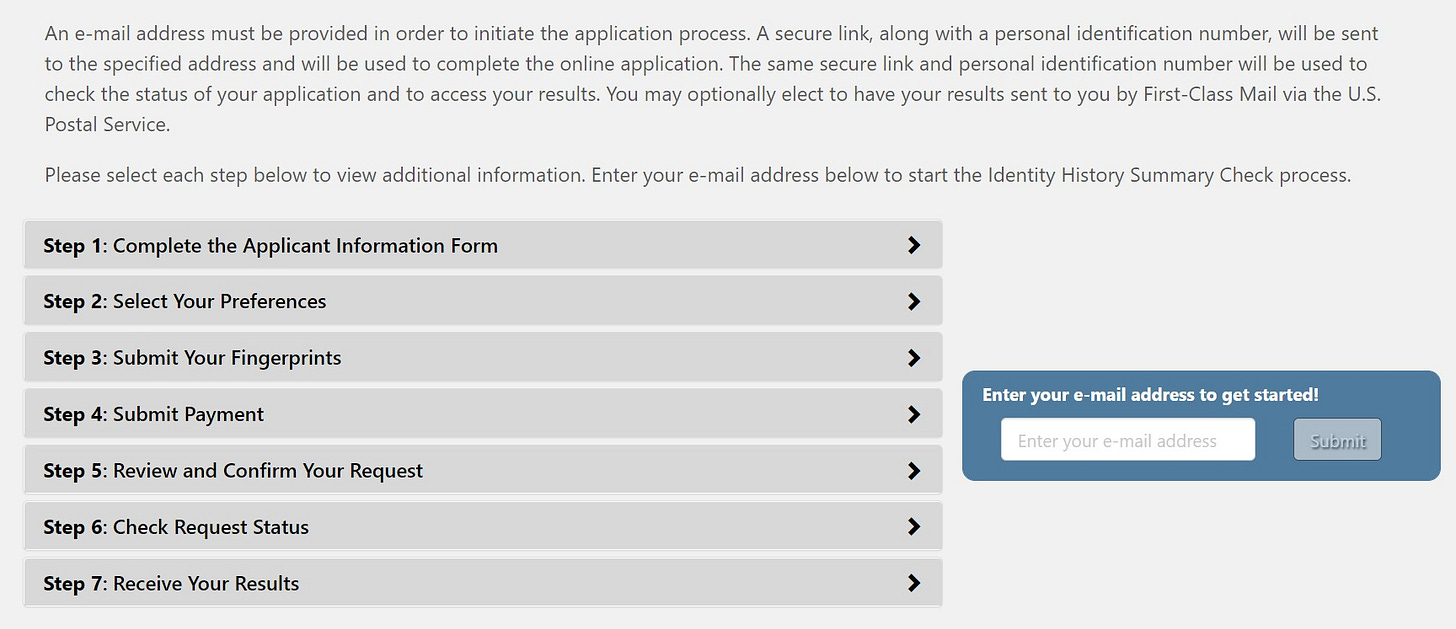Click the right-pointing arrow beside Submit Payment
The height and width of the screenshot is (629, 1456).
913,413
